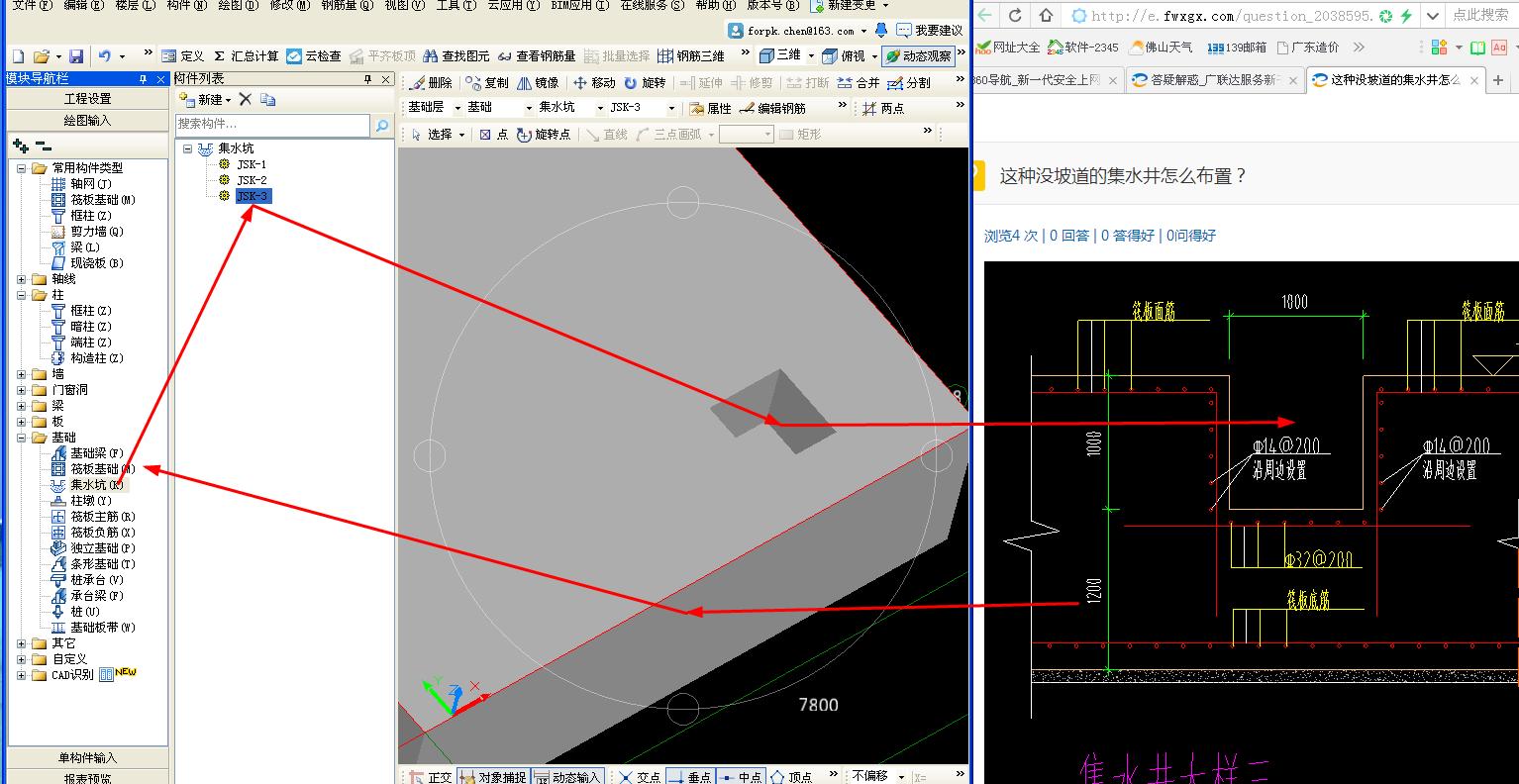Click the 复制 copy tool
The image size is (1519, 784).
(x=487, y=83)
